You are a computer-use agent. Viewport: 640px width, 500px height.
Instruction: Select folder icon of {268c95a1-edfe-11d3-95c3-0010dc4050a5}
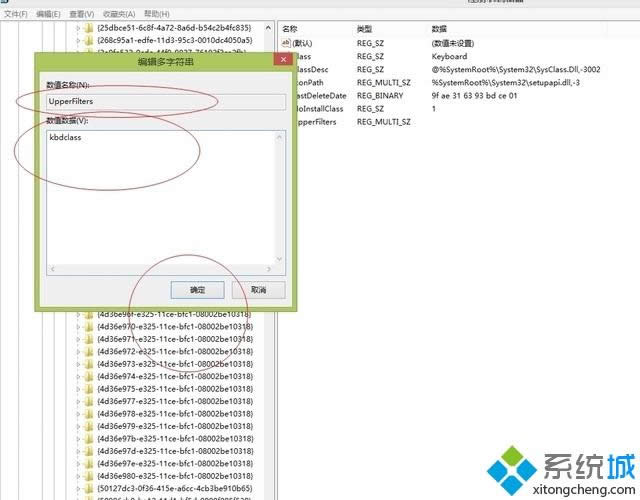(x=89, y=41)
